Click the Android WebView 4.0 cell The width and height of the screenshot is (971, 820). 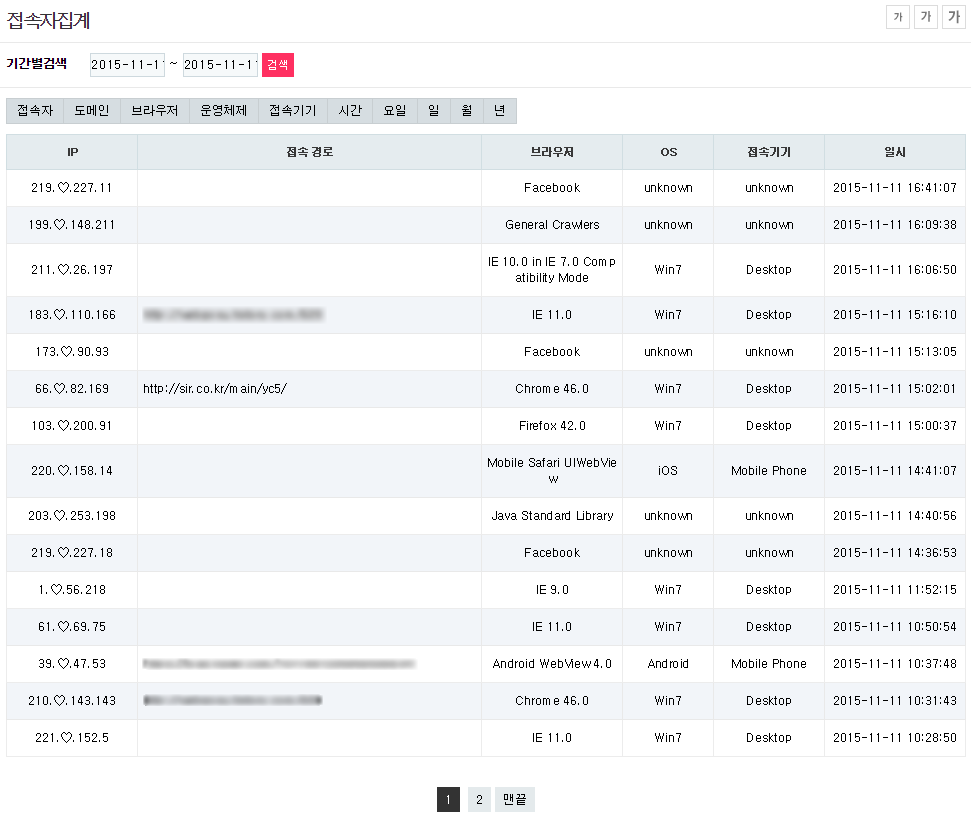[552, 664]
